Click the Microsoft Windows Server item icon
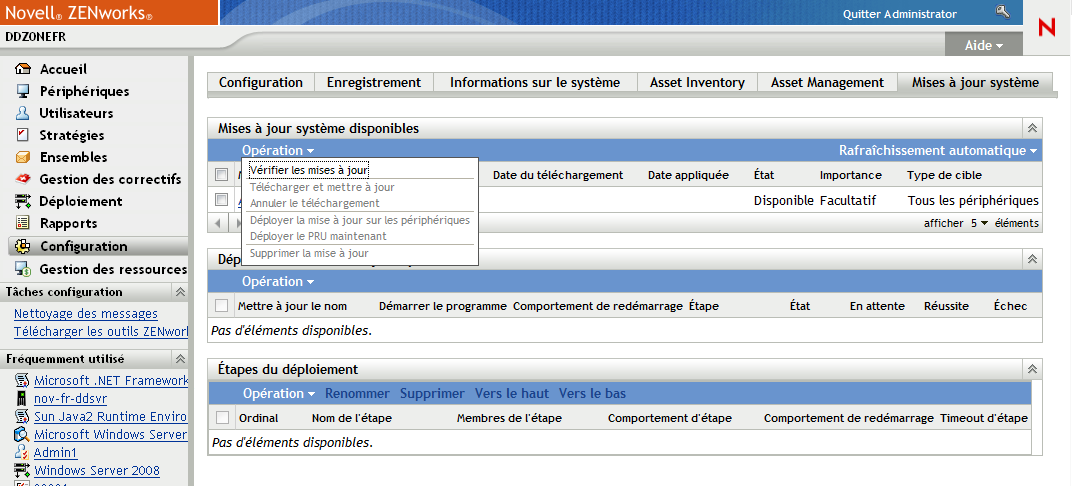 23,434
